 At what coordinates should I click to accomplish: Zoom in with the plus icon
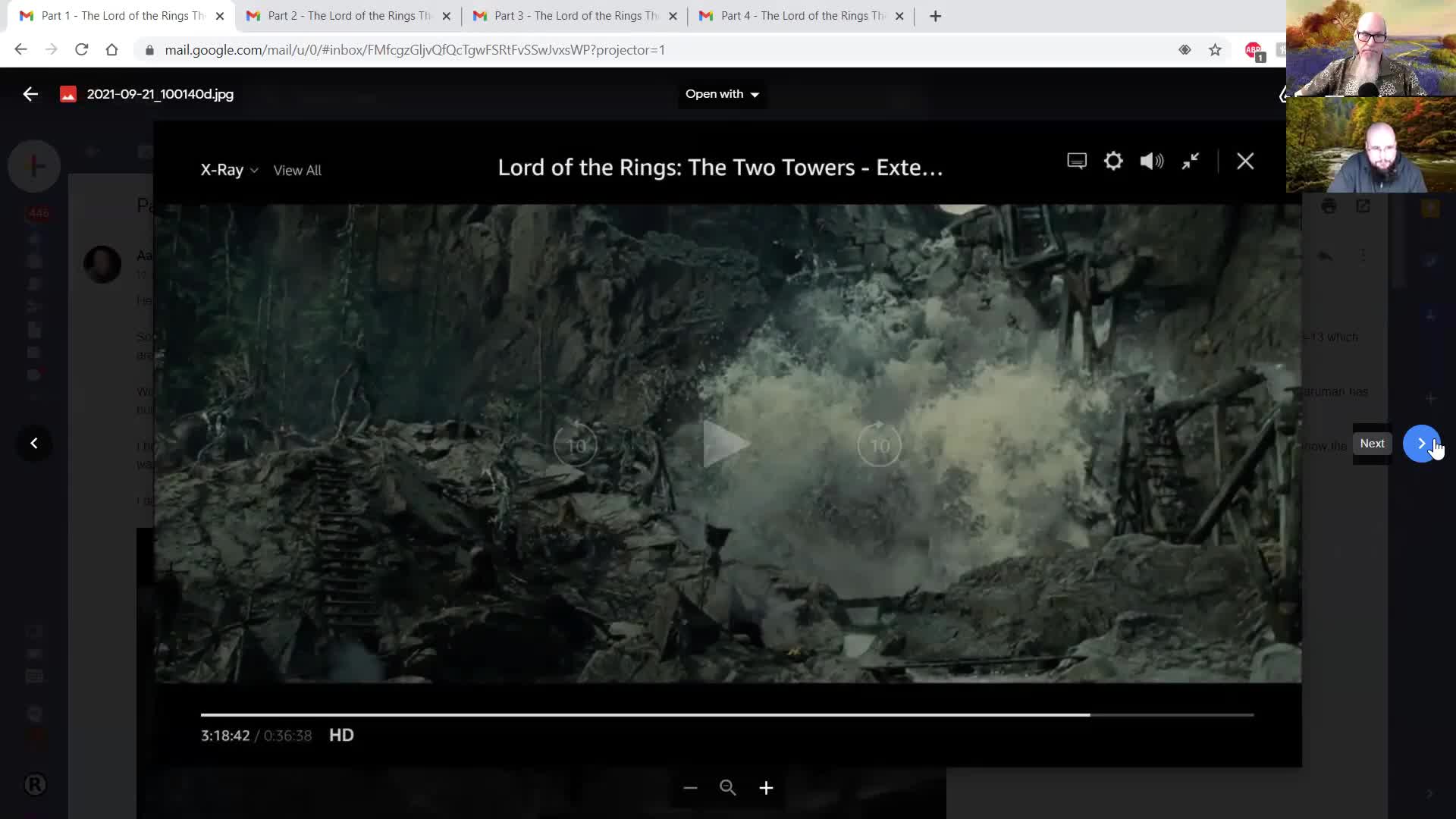pyautogui.click(x=766, y=788)
